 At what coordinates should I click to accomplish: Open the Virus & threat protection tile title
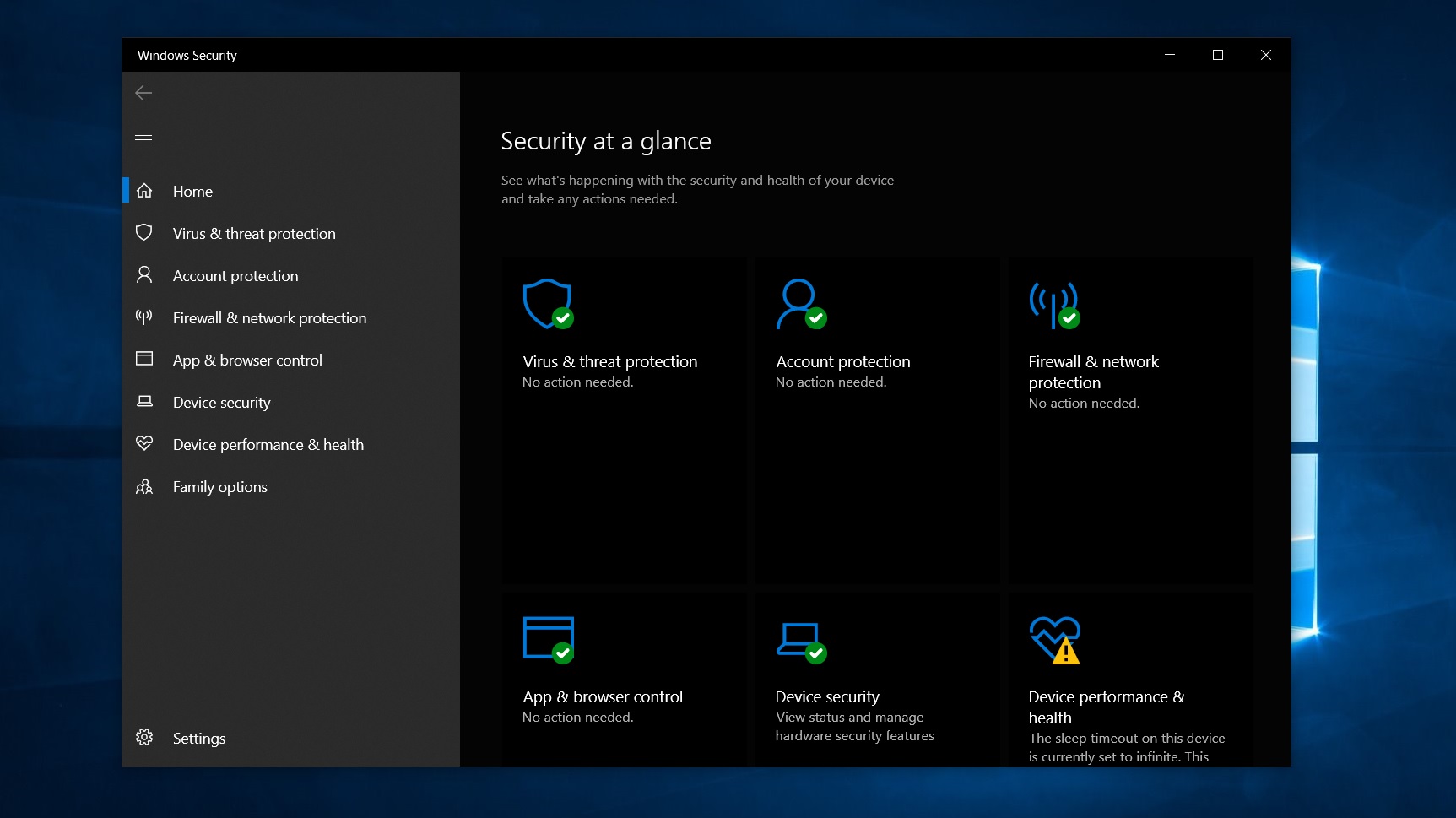tap(610, 361)
